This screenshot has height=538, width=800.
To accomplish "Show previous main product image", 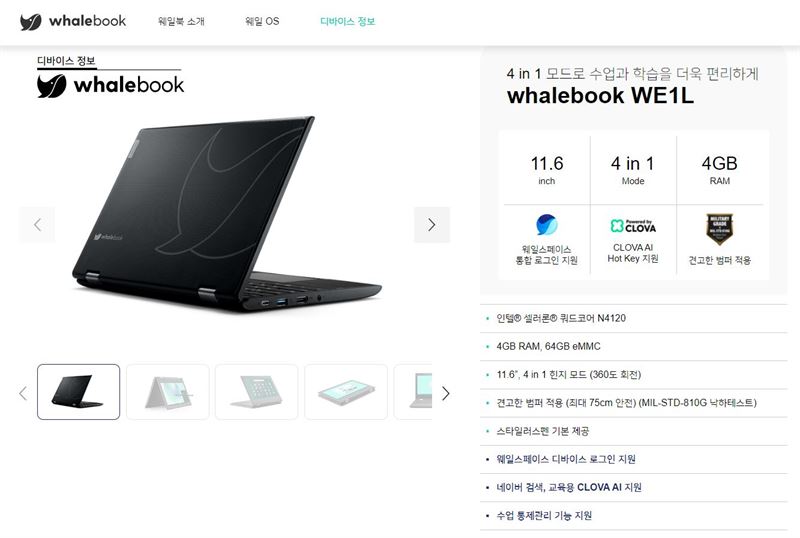I will (37, 225).
